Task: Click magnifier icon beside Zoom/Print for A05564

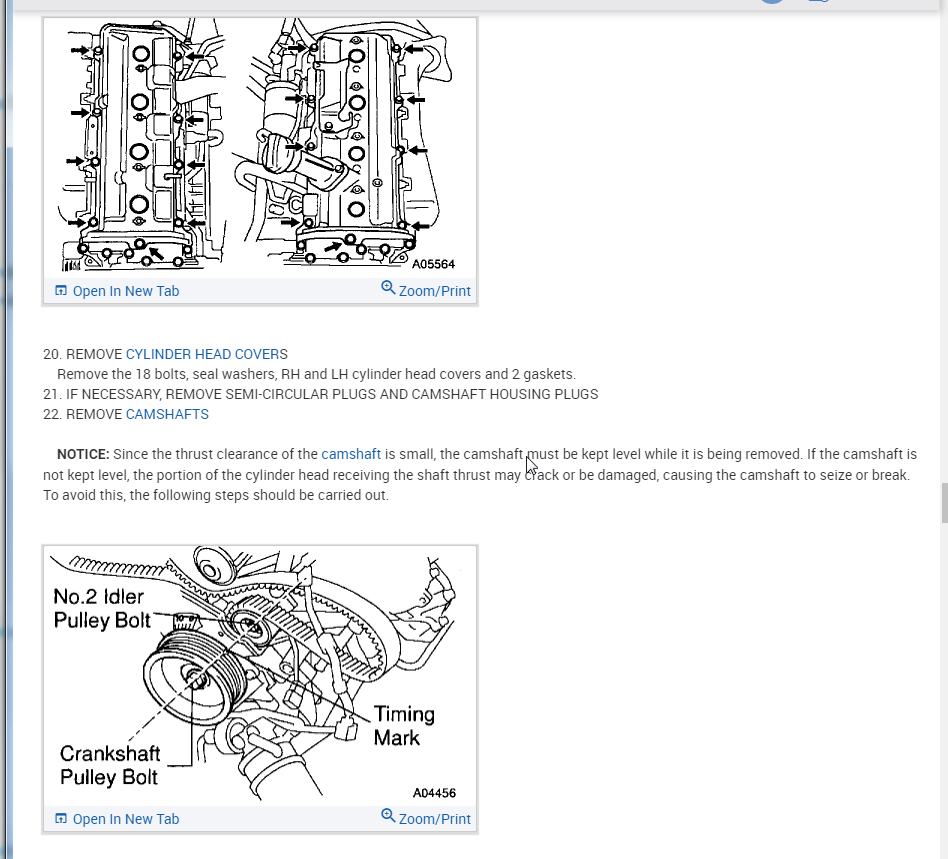Action: (x=388, y=288)
